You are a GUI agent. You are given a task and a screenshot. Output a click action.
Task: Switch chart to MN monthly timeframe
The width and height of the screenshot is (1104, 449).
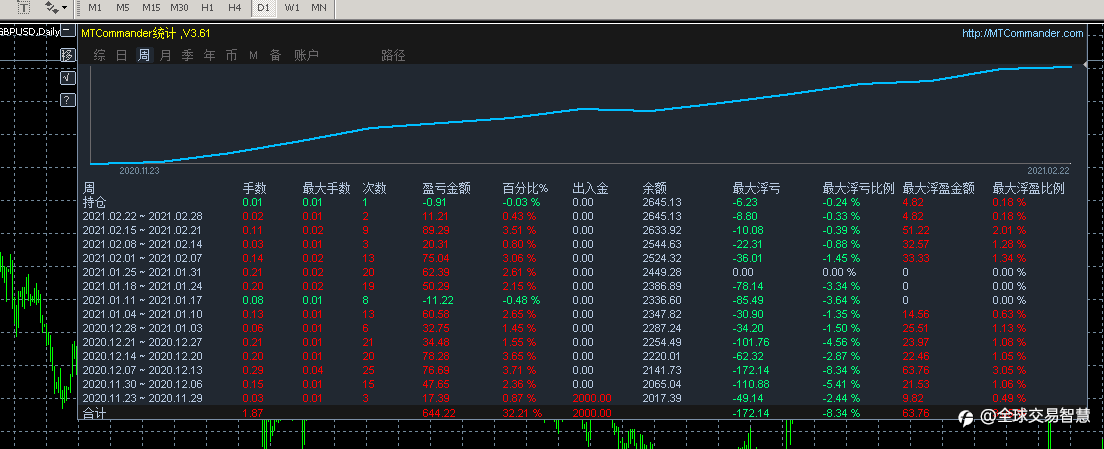click(318, 8)
